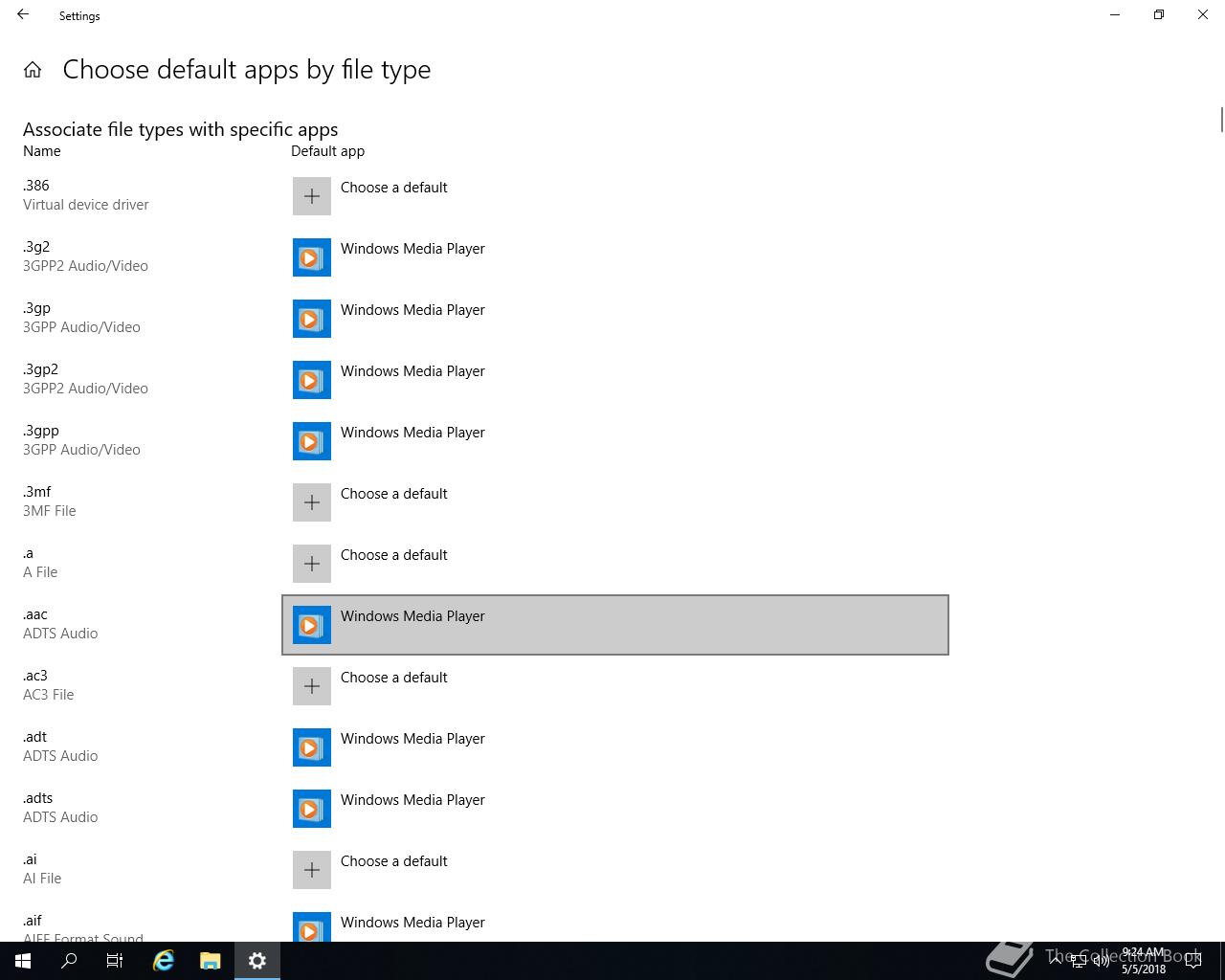Click the 'A File' description text
Screen dimensions: 1225x980
tap(40, 572)
